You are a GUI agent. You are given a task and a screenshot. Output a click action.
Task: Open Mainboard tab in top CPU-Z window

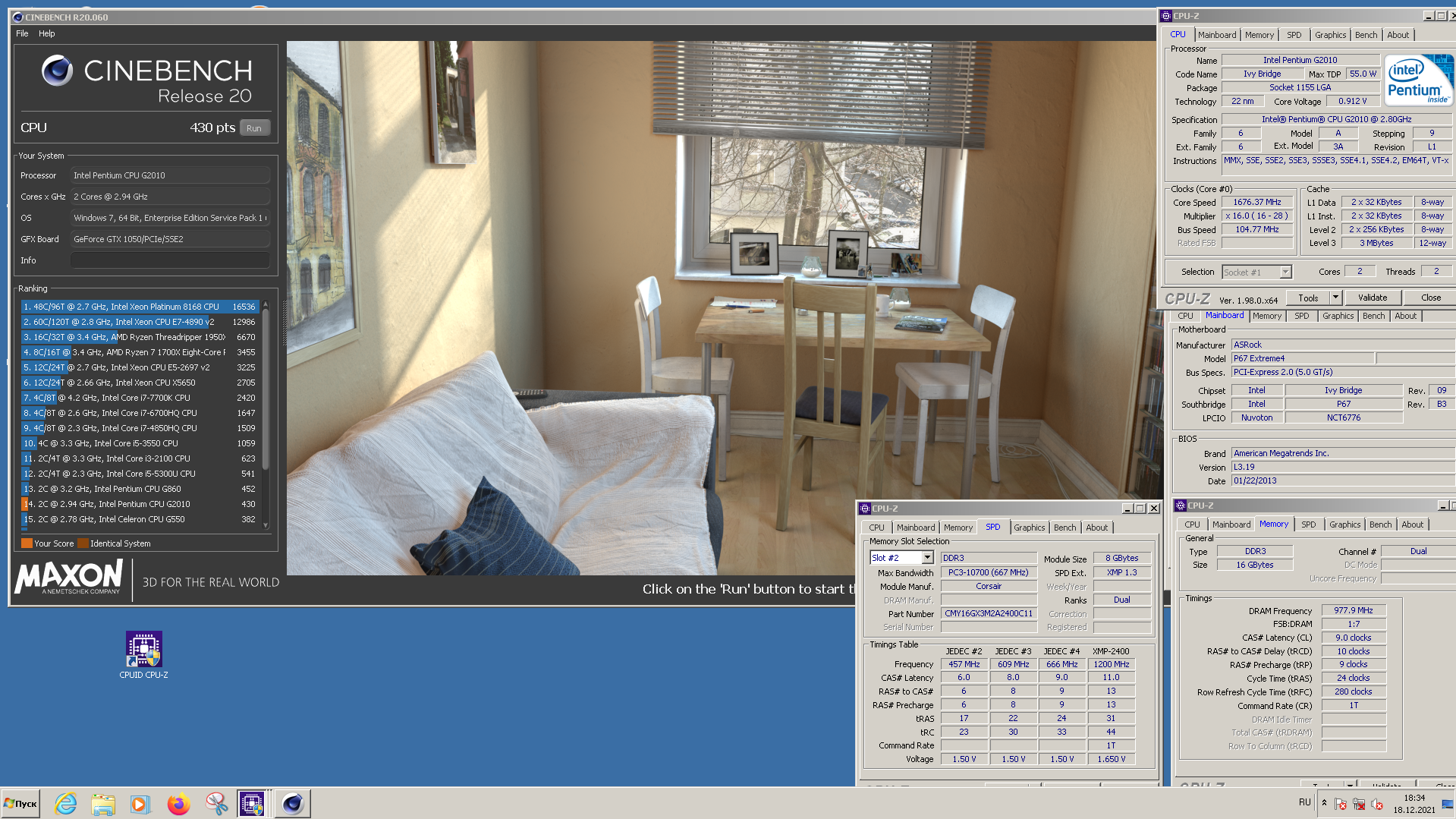(x=1217, y=35)
